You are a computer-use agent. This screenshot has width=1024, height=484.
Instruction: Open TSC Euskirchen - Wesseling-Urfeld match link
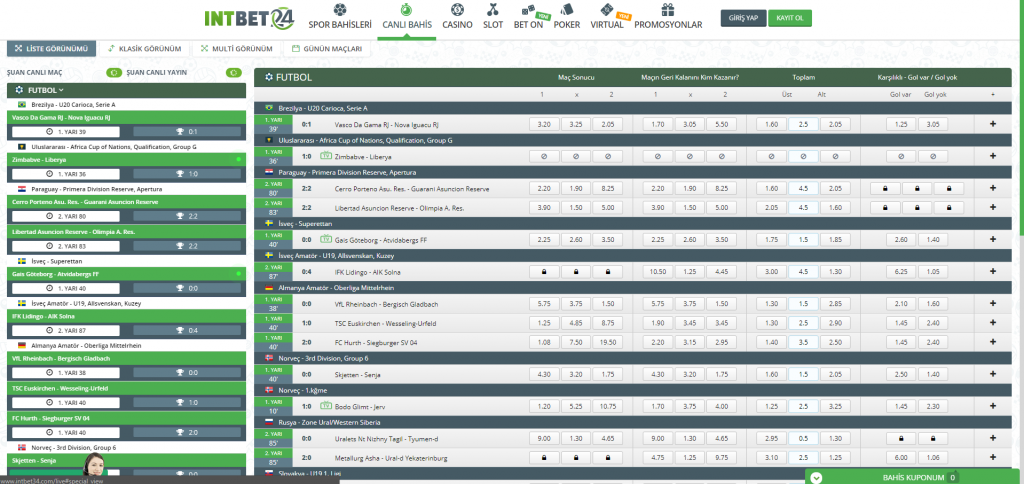385,323
